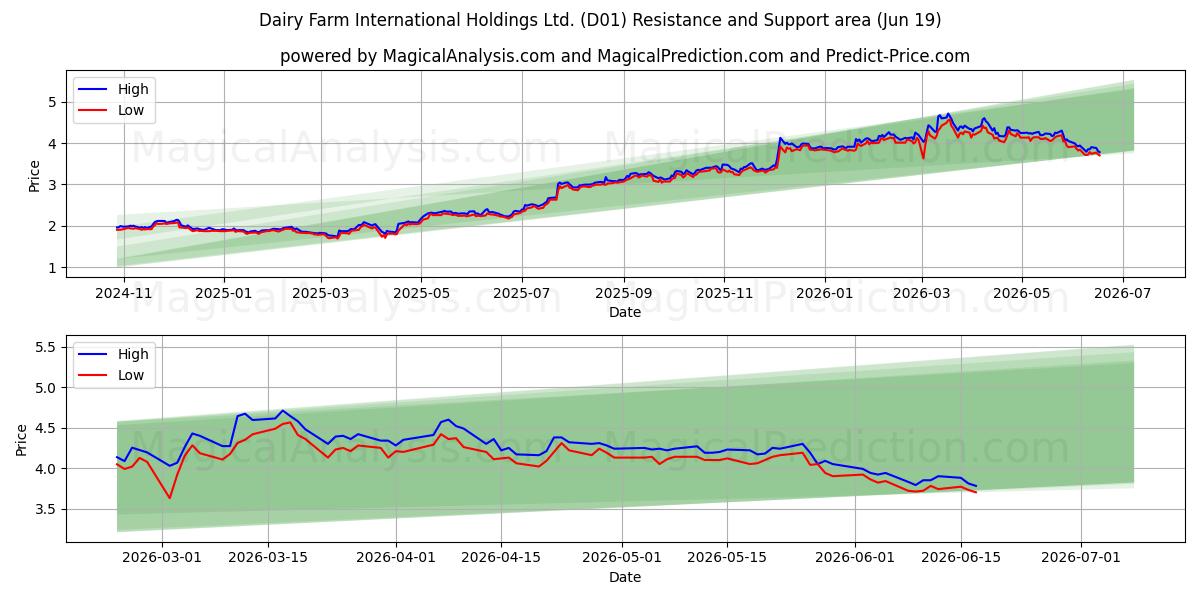
Task: Click the '2026-03' x-axis label in top chart
Action: point(921,294)
